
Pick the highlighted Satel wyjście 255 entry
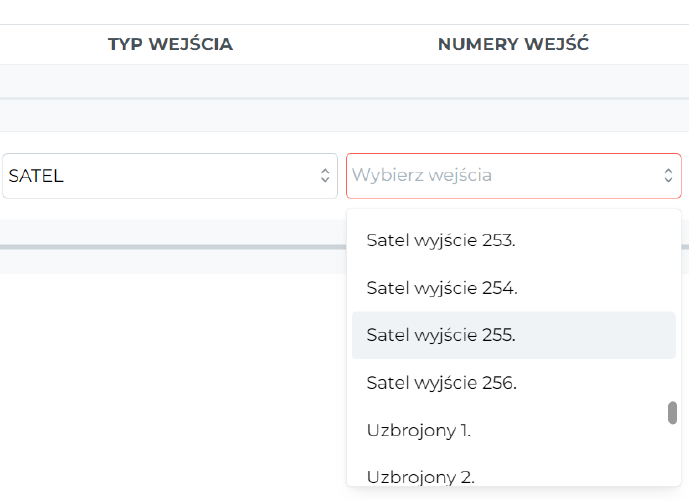point(514,335)
